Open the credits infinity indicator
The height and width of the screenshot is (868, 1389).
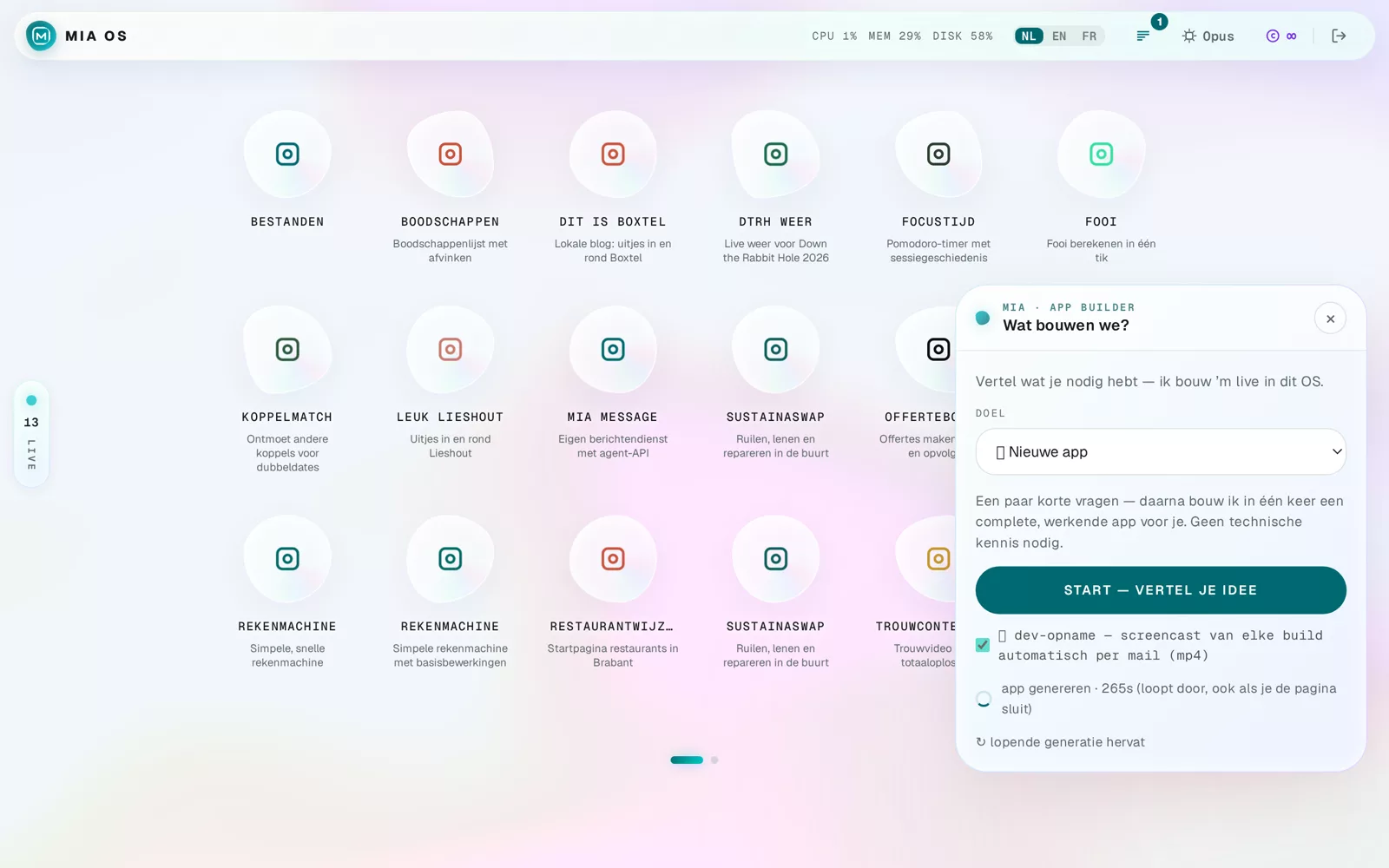click(x=1281, y=36)
